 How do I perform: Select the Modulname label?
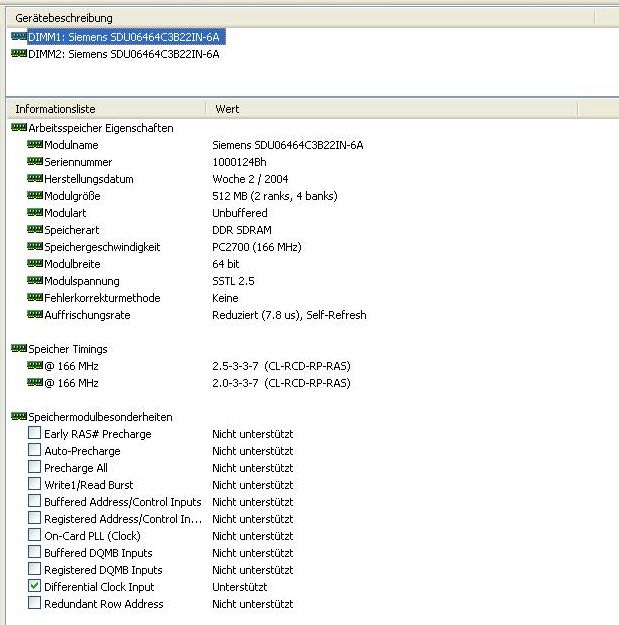(x=71, y=145)
